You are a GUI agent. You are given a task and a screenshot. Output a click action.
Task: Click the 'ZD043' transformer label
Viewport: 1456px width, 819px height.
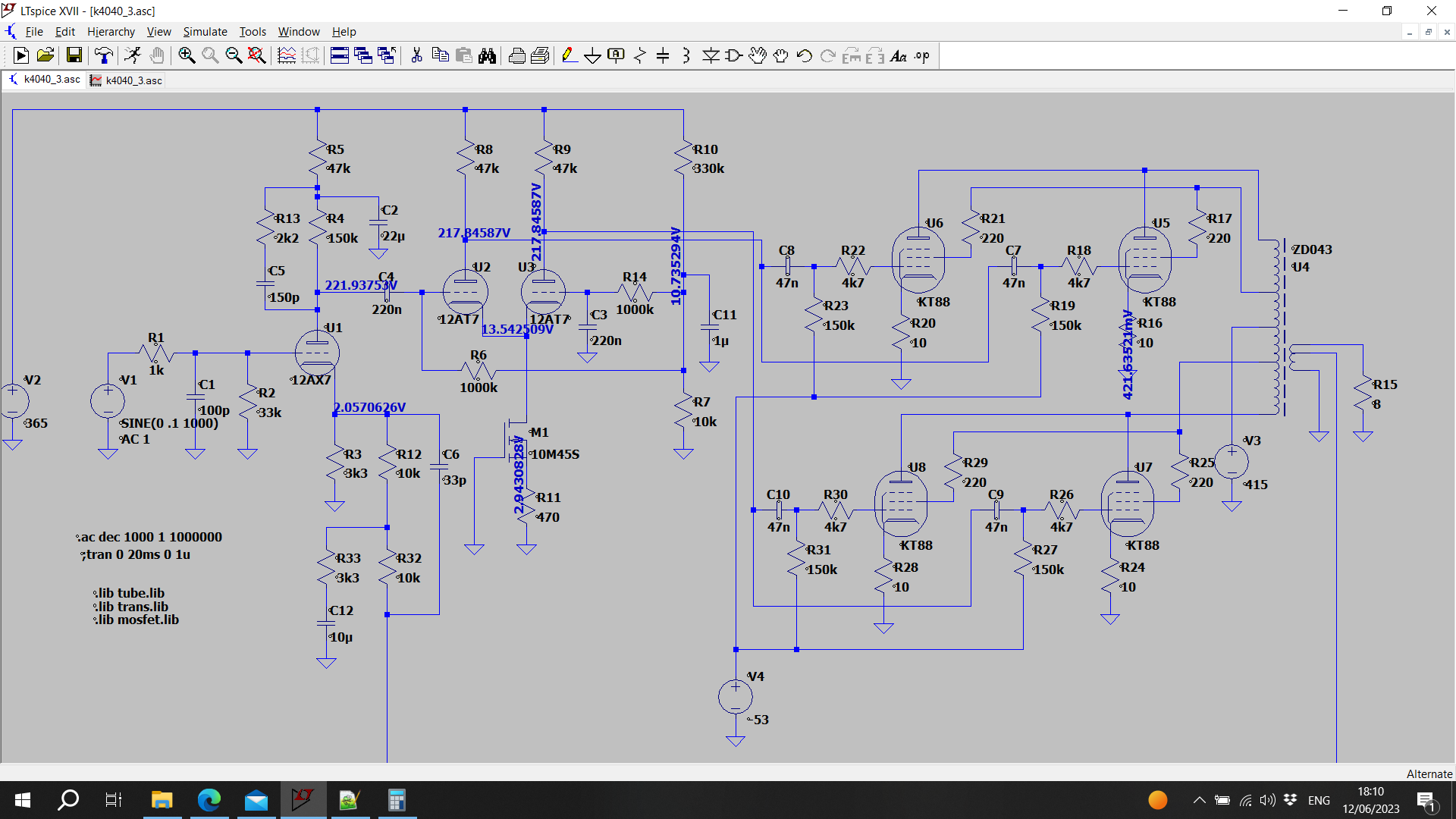1312,249
